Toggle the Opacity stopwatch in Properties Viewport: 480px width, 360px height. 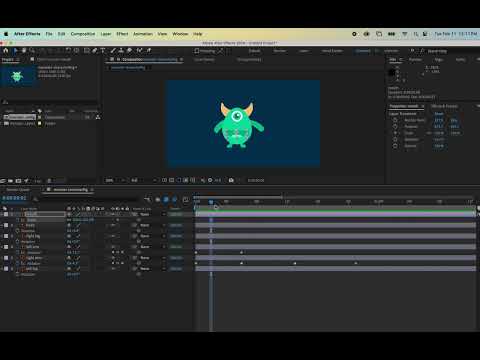coord(395,146)
